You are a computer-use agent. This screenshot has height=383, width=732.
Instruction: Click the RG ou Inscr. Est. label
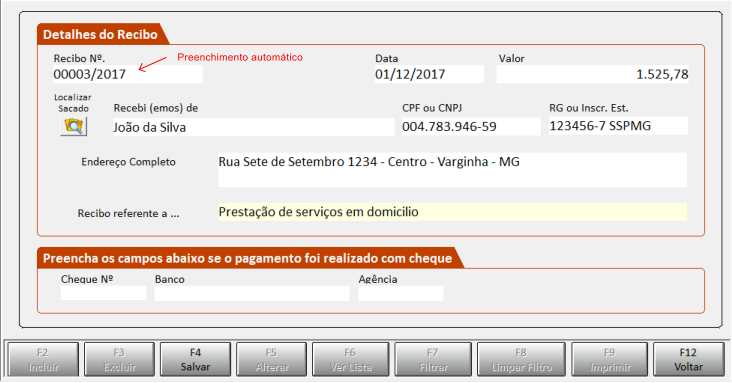(589, 108)
